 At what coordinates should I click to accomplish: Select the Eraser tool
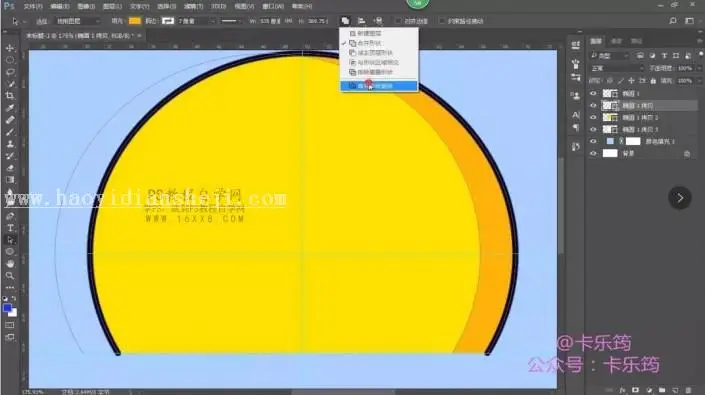click(10, 168)
